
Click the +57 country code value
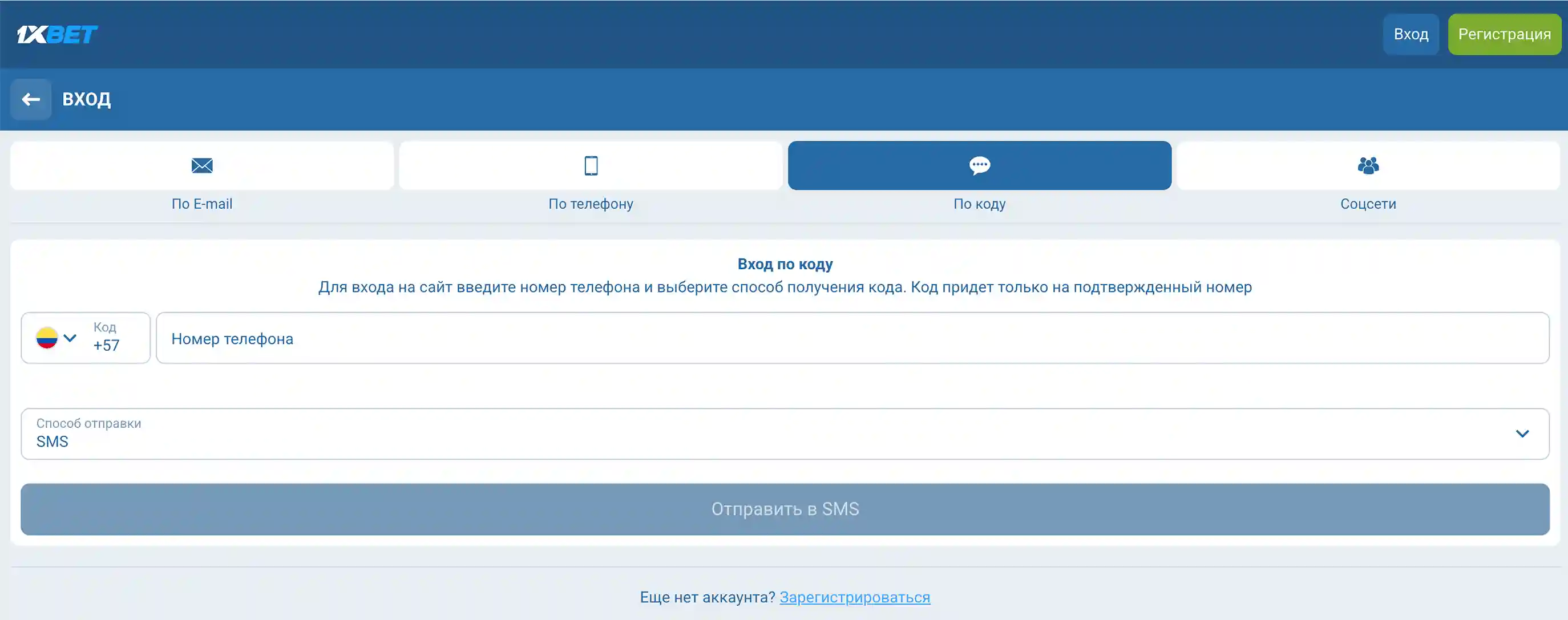pos(106,346)
